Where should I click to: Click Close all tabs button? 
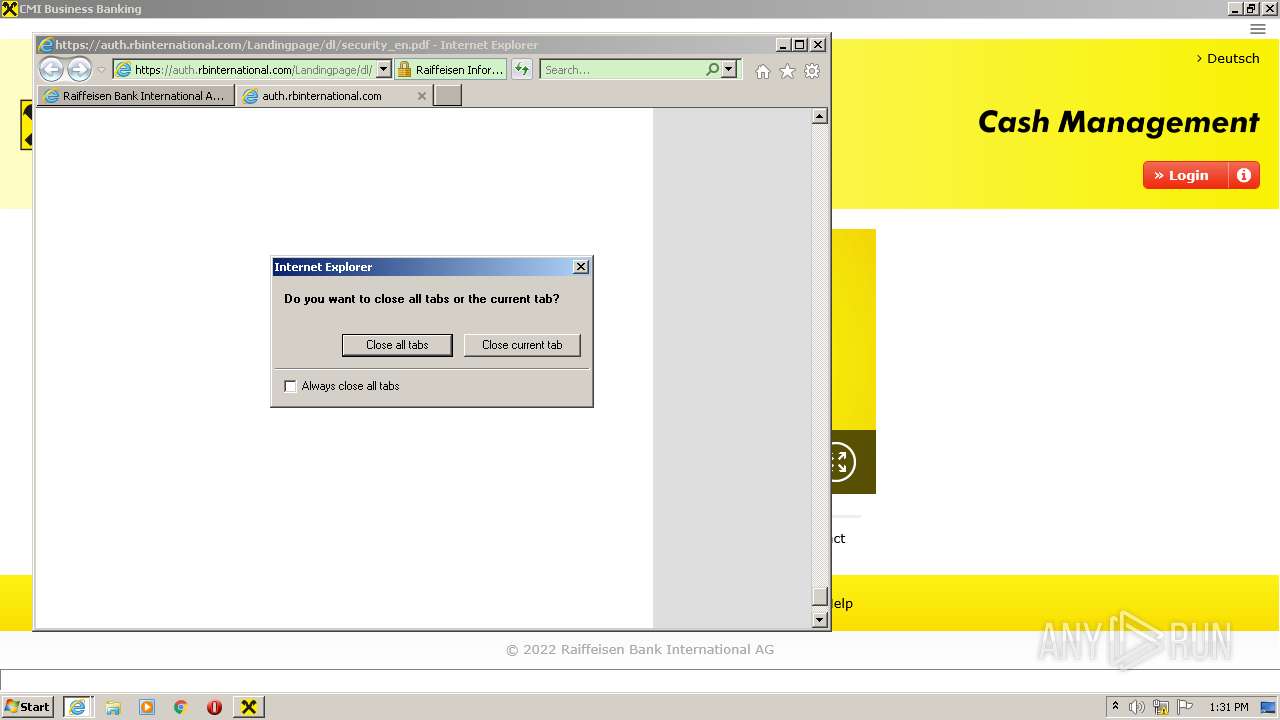coord(397,345)
